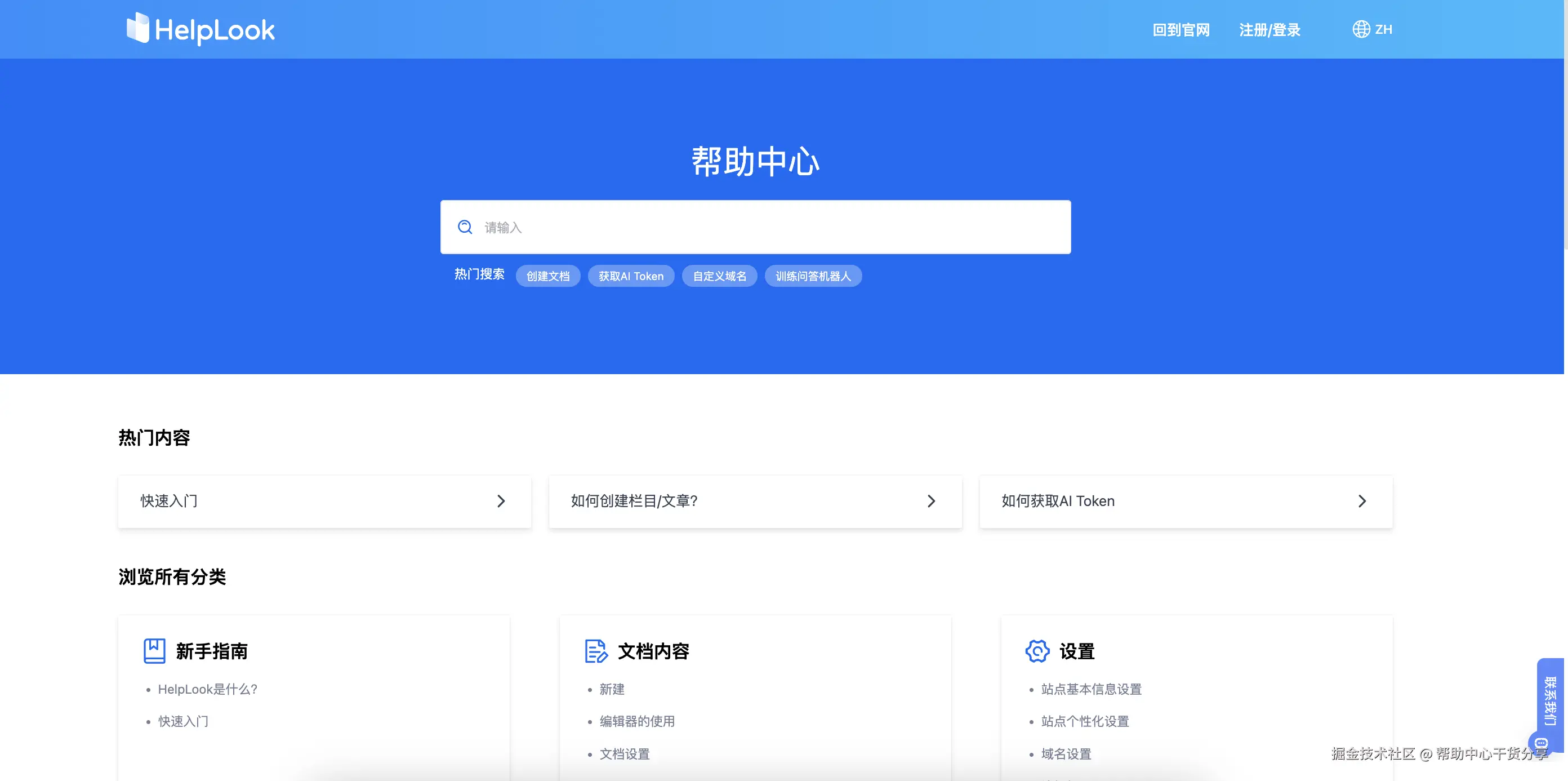This screenshot has height=781, width=1568.
Task: Click the chevron on 如何创建栏目/文章?
Action: pyautogui.click(x=932, y=501)
